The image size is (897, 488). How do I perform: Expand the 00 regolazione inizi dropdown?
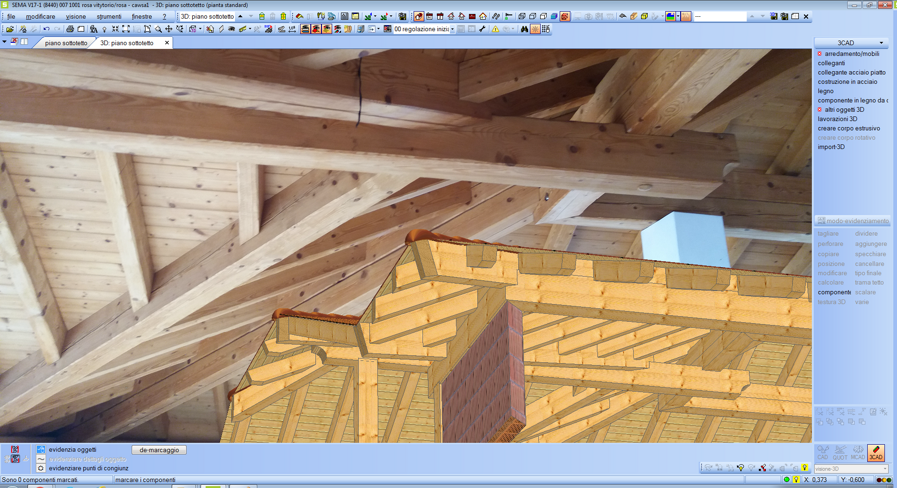(x=452, y=29)
